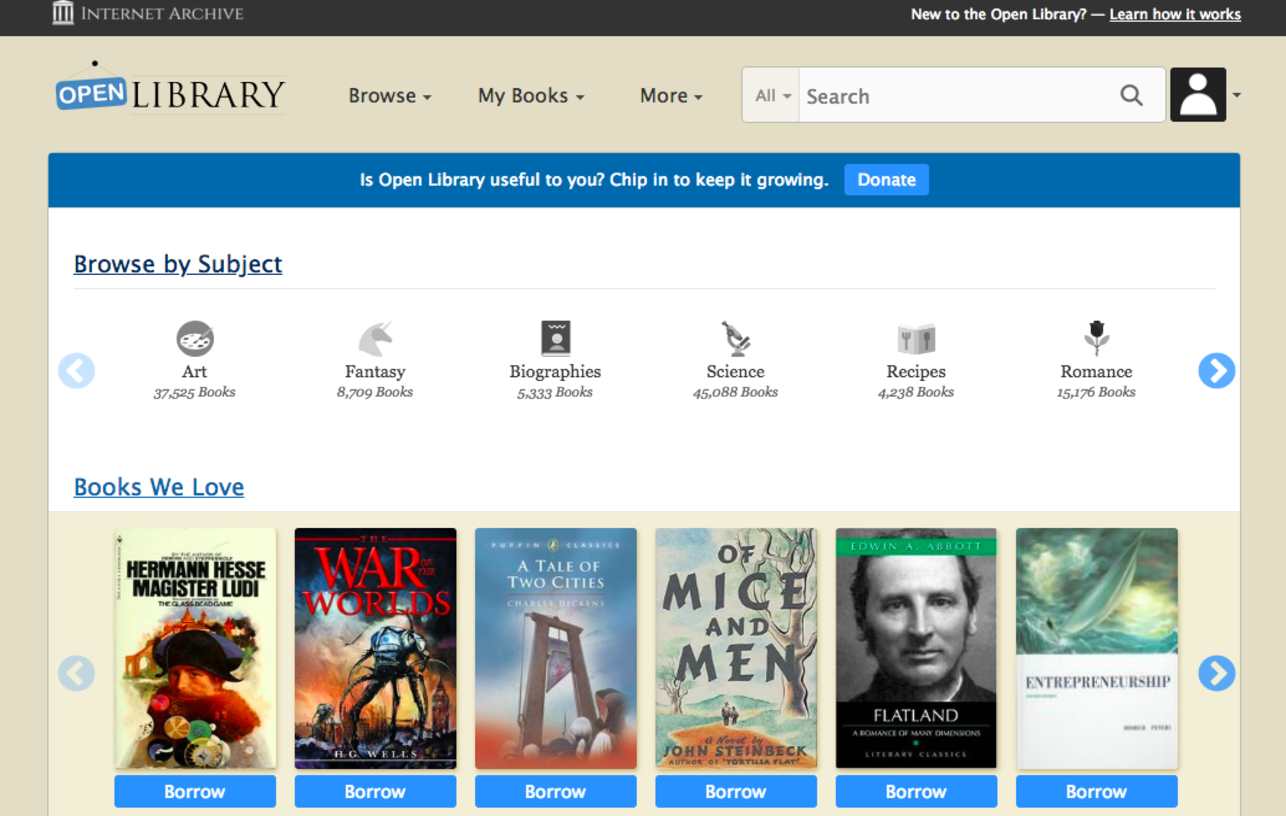Borrow the Of Mice and Men book
This screenshot has height=816, width=1286.
pyautogui.click(x=736, y=791)
